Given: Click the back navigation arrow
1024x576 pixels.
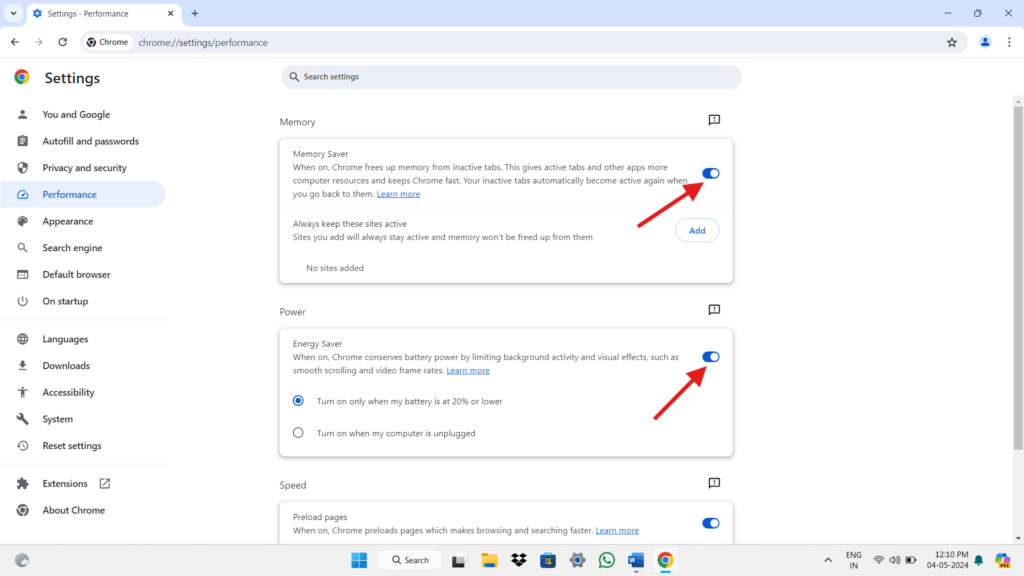Looking at the screenshot, I should pos(14,42).
